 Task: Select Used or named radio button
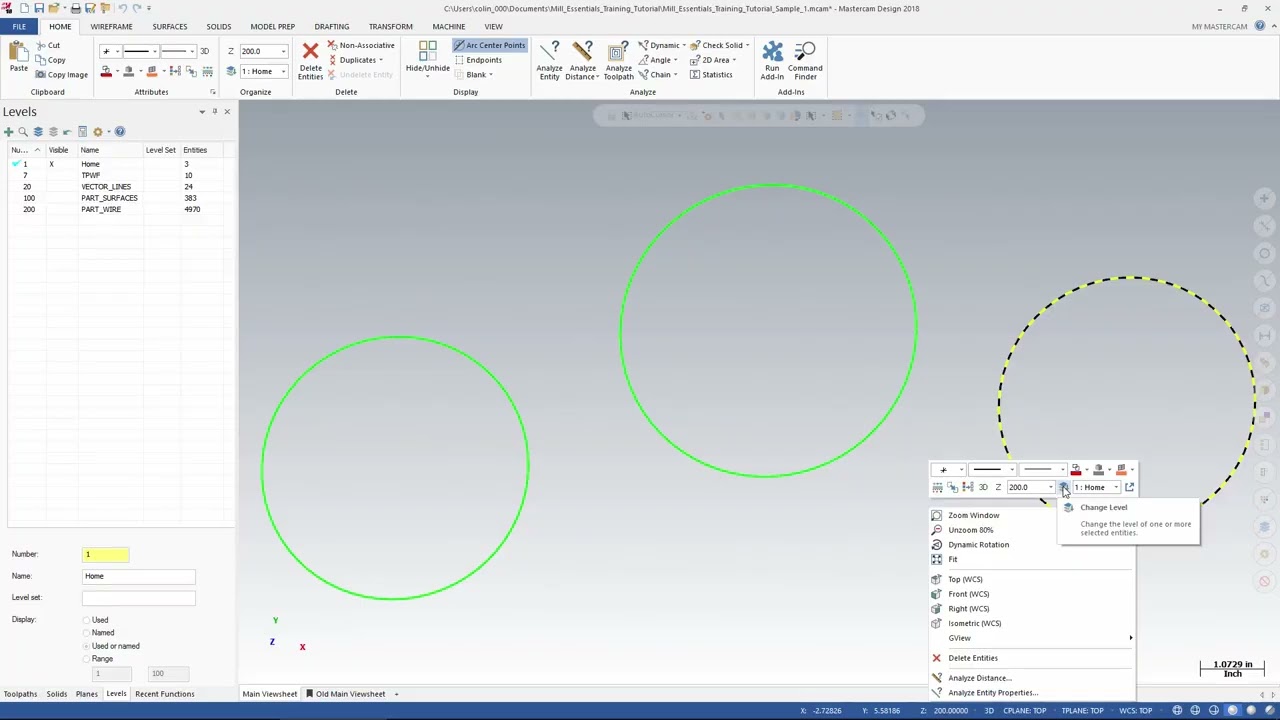coord(87,646)
